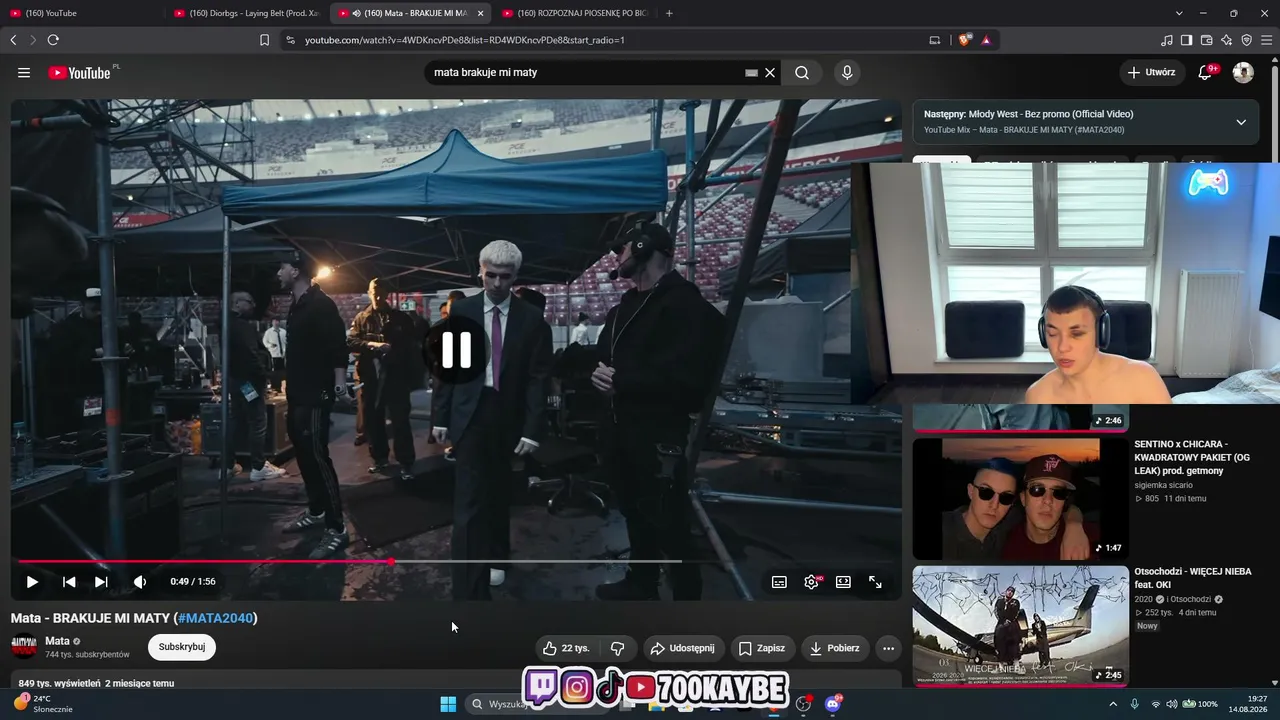1280x720 pixels.
Task: Open the YouTube guide hamburger menu
Action: [24, 73]
